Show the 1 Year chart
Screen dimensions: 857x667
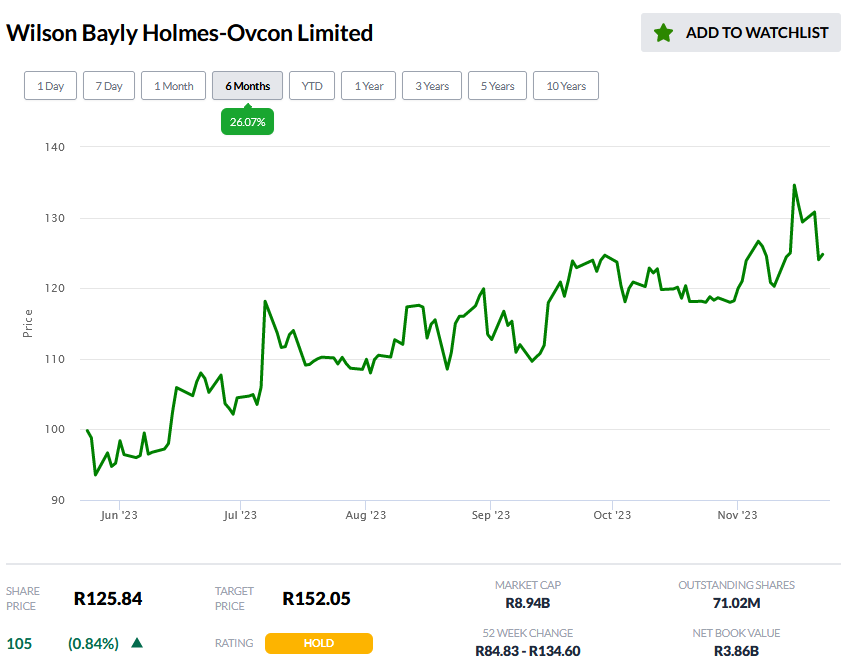point(368,86)
